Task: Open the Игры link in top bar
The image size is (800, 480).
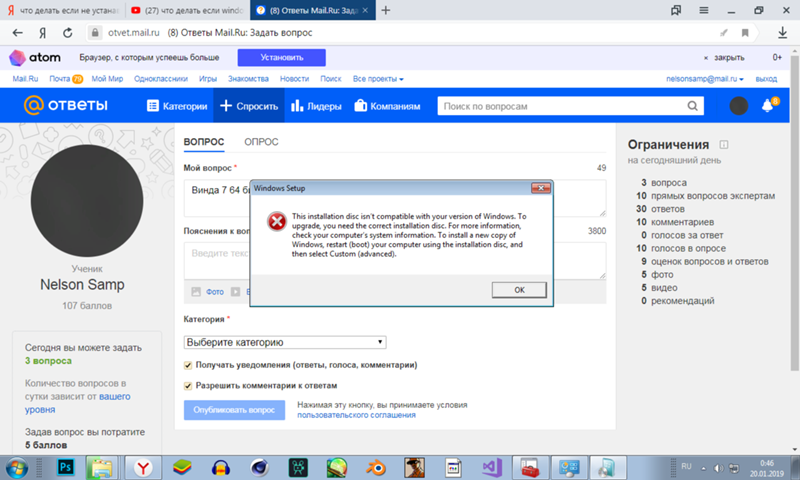Action: [x=208, y=79]
